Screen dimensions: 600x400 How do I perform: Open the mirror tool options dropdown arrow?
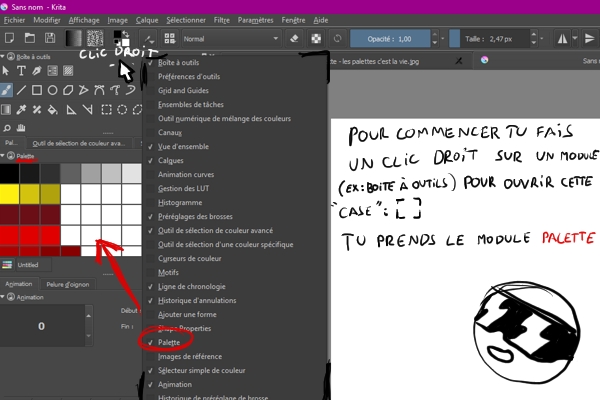click(x=575, y=38)
